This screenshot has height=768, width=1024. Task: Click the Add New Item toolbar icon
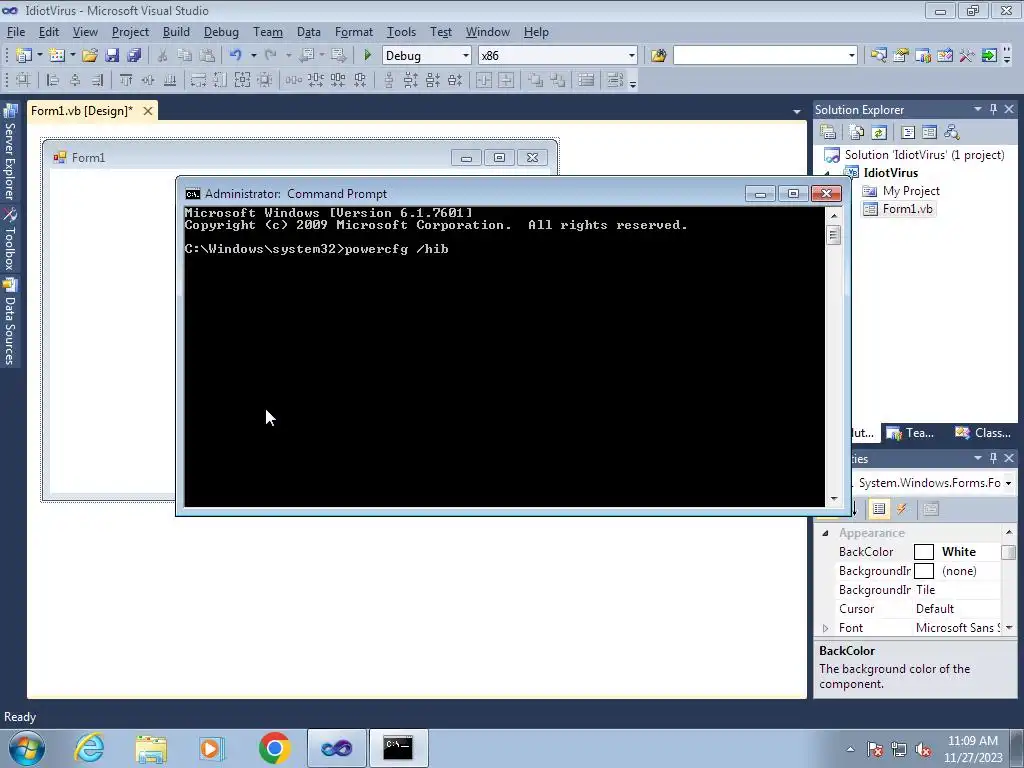[x=57, y=56]
